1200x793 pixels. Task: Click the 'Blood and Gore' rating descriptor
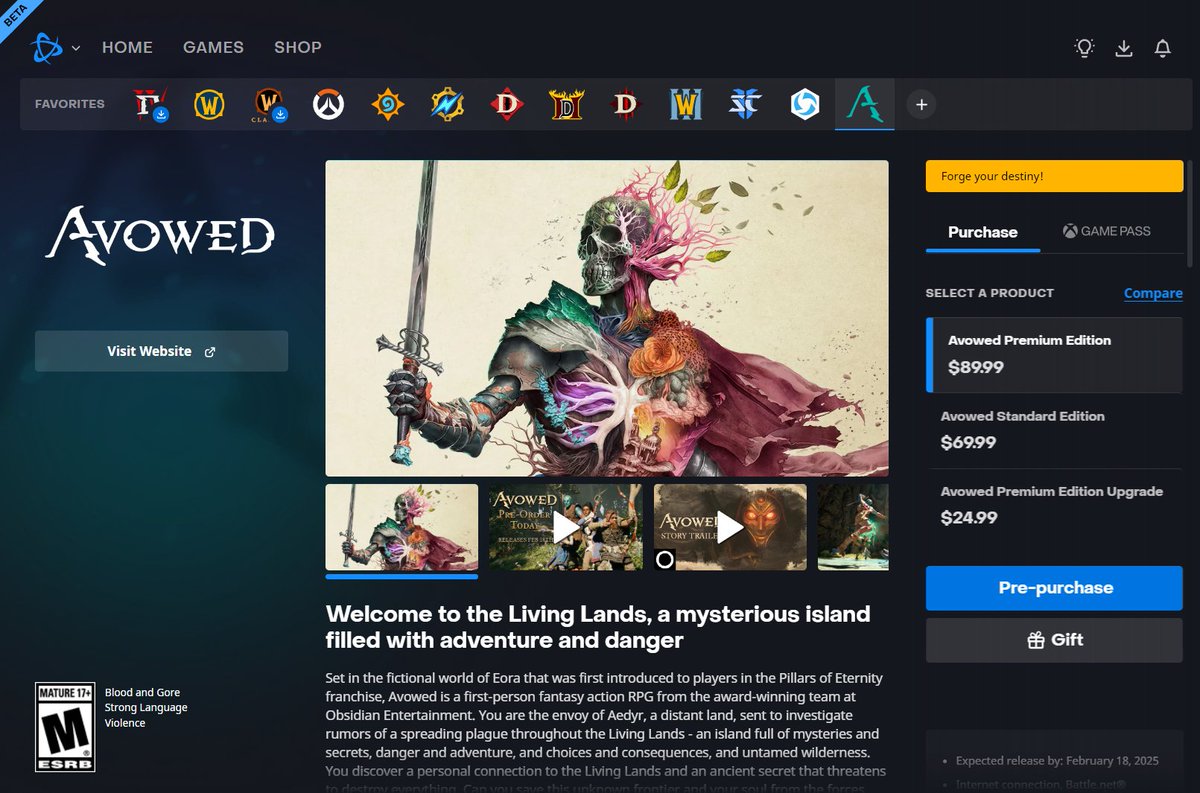[142, 692]
